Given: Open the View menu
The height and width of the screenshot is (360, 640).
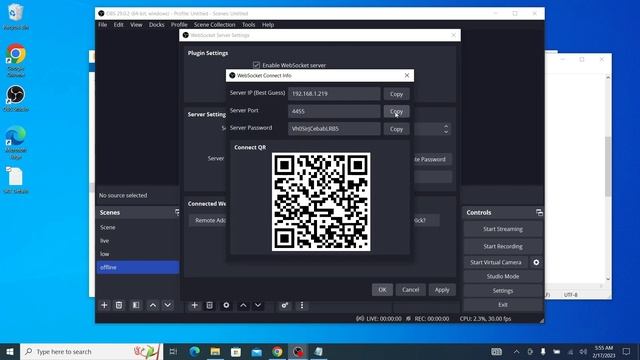Looking at the screenshot, I should tap(136, 24).
